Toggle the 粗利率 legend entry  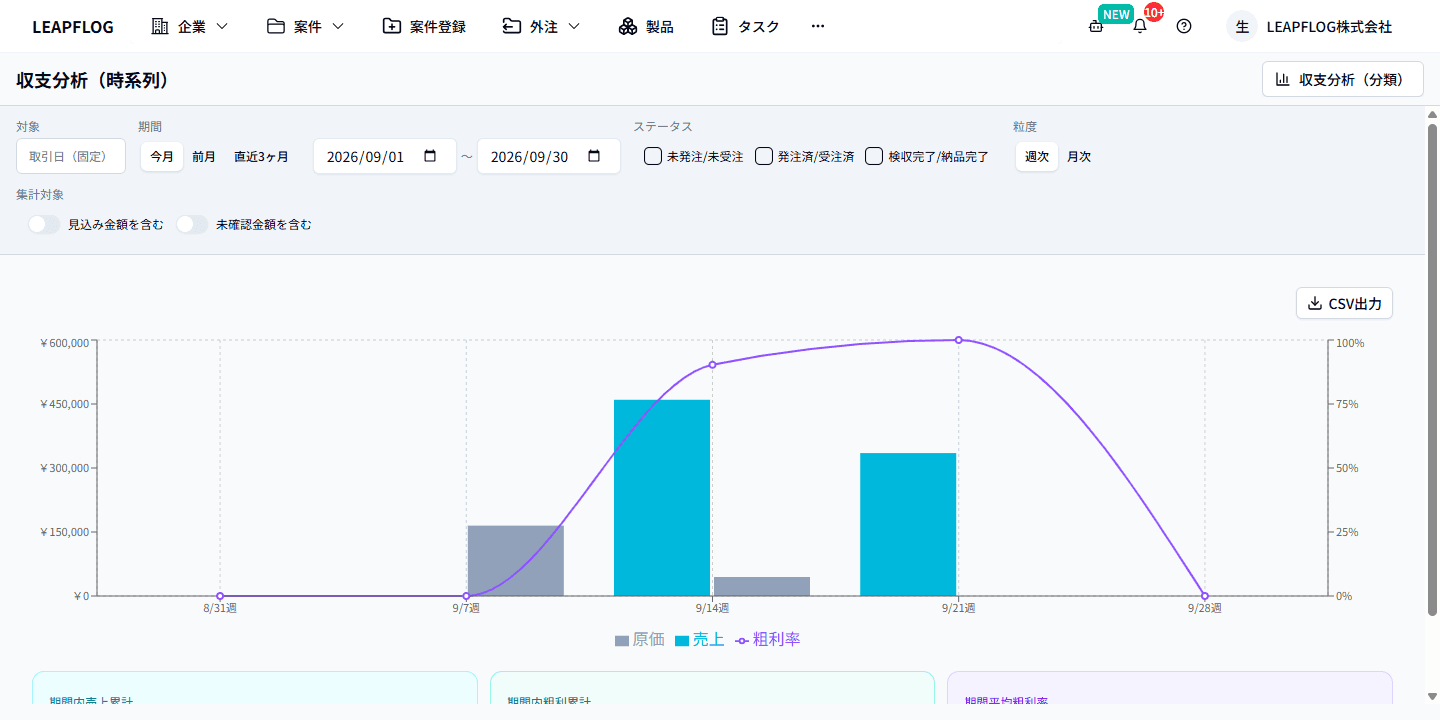[768, 639]
